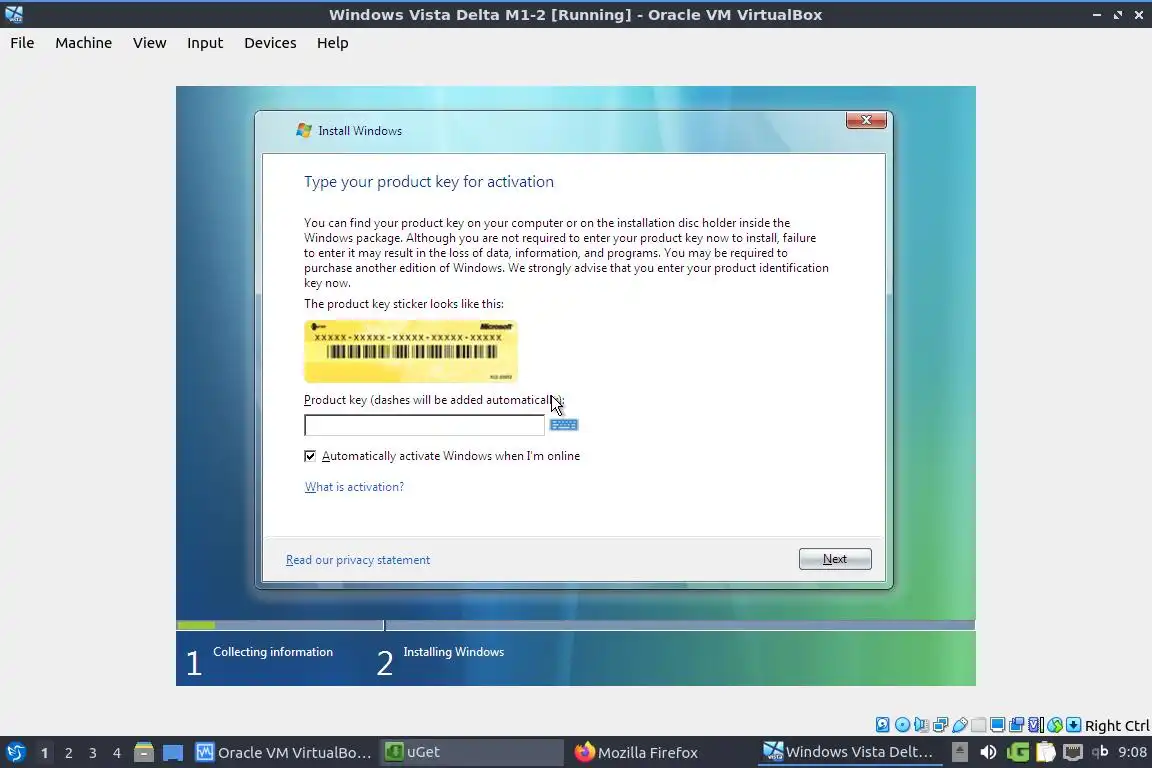This screenshot has height=768, width=1152.
Task: Open the Lubuntu start menu bird icon
Action: (x=15, y=752)
